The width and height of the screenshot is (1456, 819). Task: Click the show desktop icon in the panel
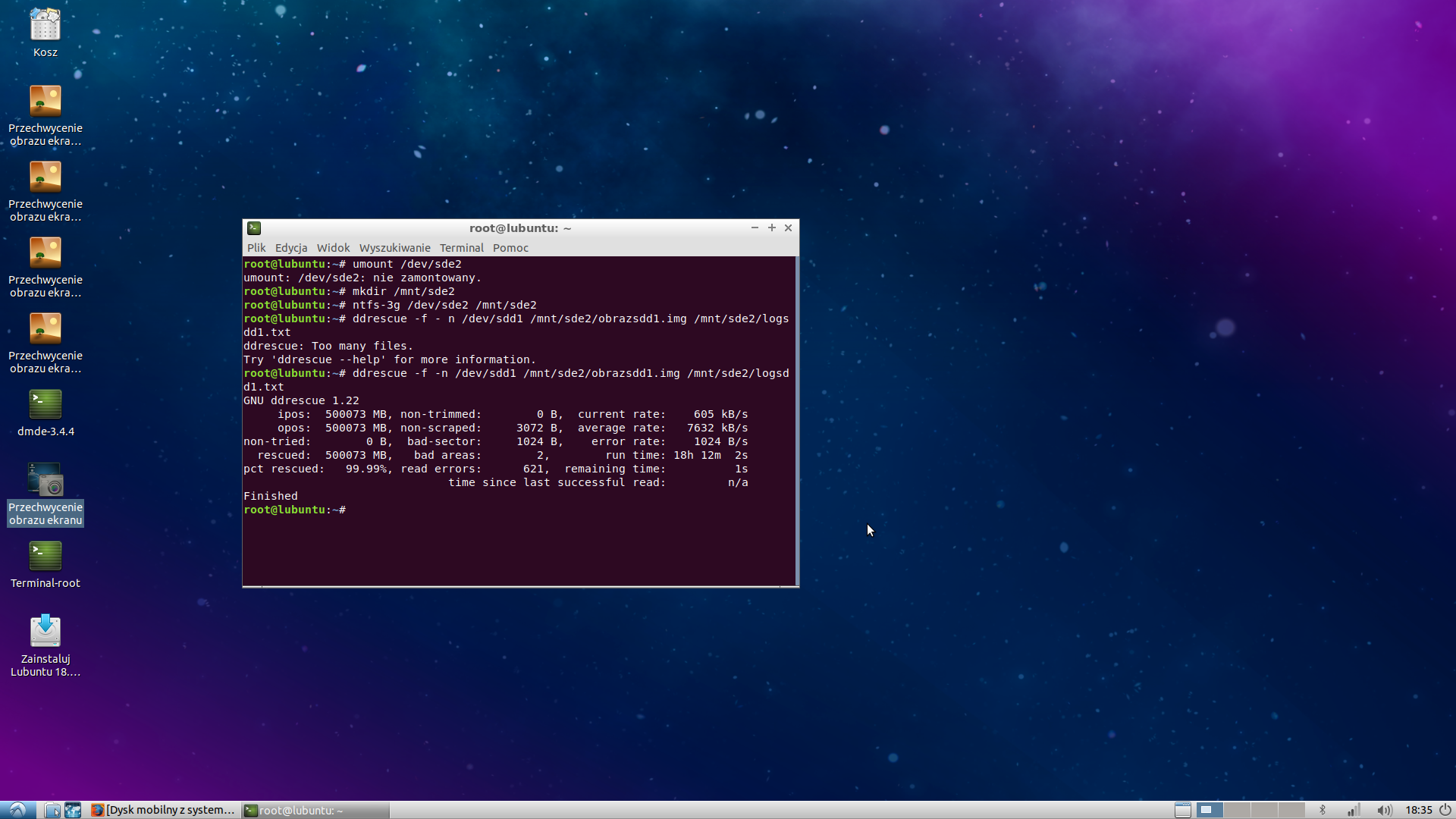coord(1182,810)
